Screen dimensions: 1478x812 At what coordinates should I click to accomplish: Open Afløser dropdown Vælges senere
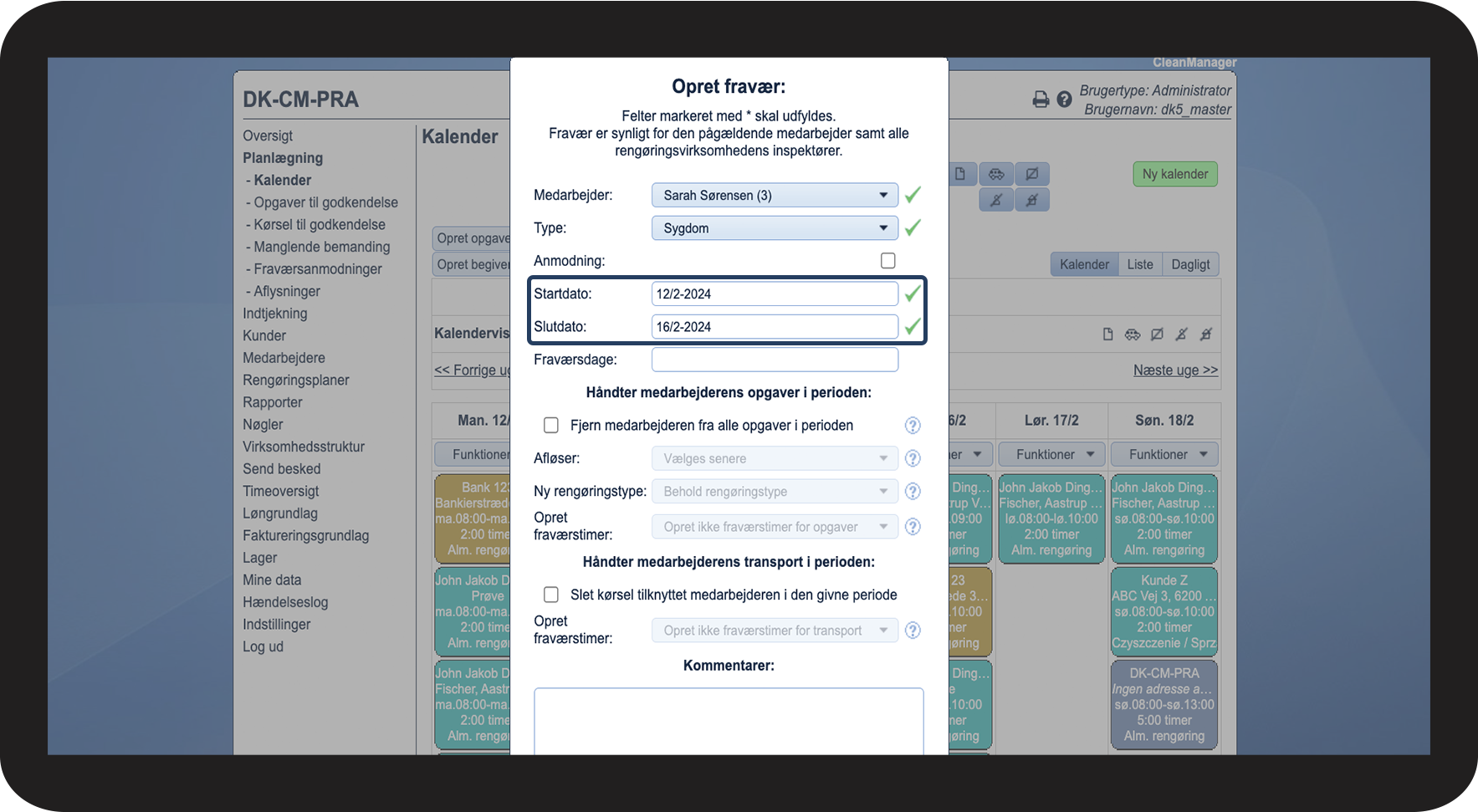click(x=775, y=458)
